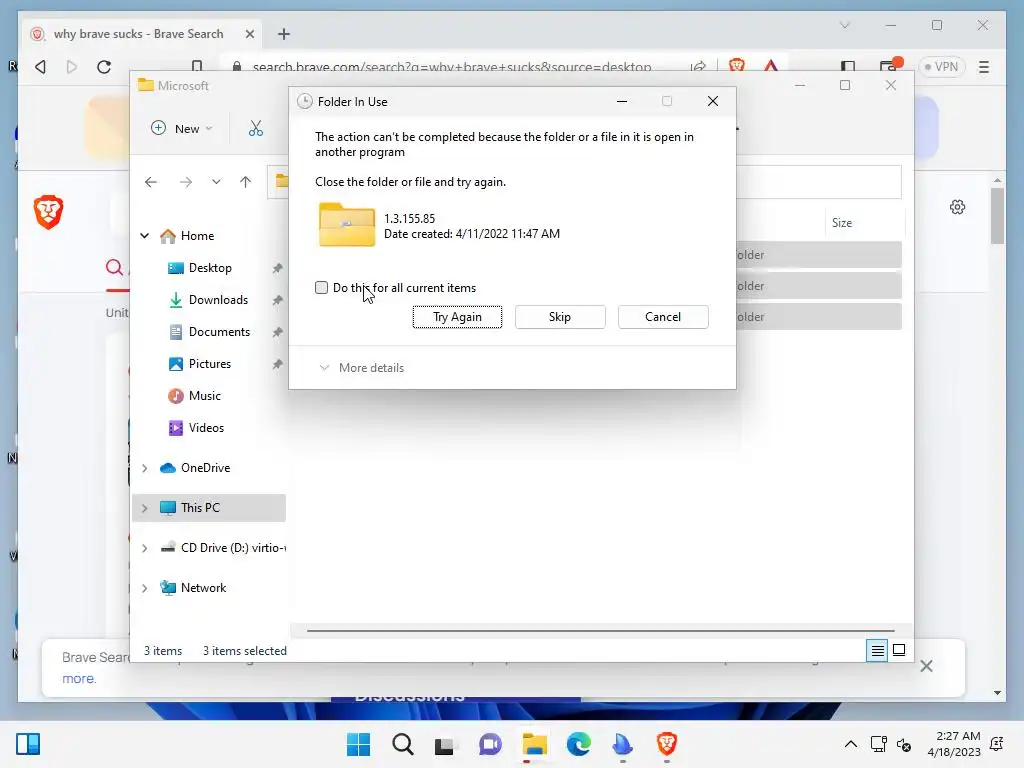Expand the Network tree node
The height and width of the screenshot is (768, 1024).
pyautogui.click(x=145, y=588)
